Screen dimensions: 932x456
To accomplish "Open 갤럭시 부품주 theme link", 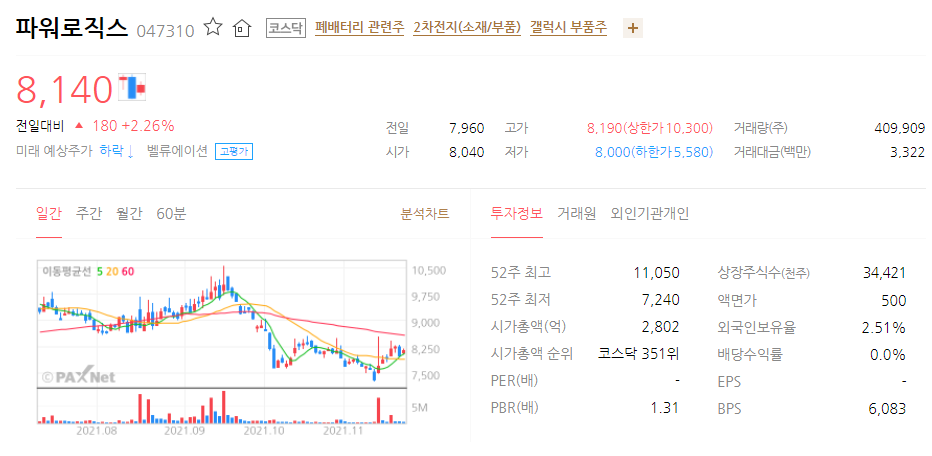I will point(569,27).
